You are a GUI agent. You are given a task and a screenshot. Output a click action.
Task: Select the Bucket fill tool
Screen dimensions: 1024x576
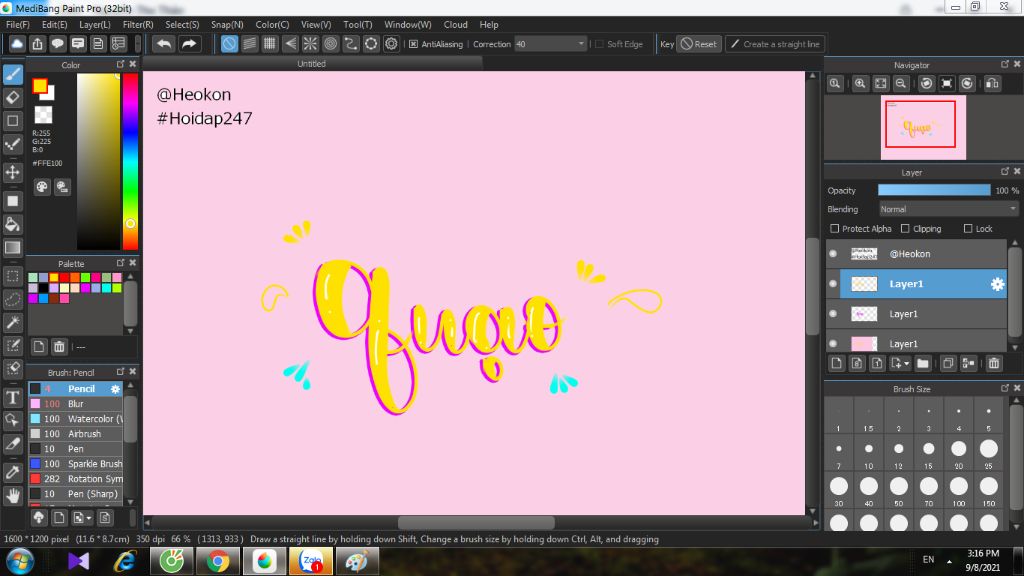[x=12, y=224]
